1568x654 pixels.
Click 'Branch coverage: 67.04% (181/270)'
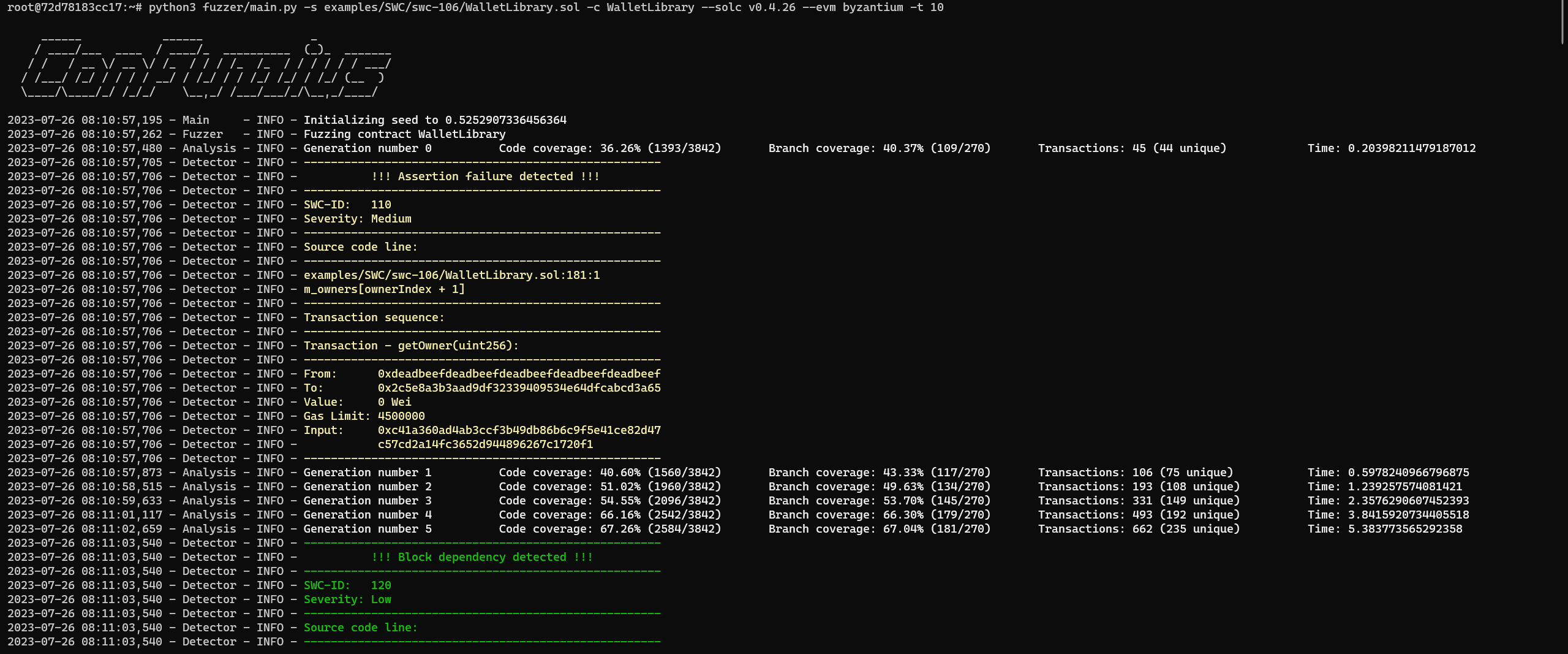pos(880,529)
